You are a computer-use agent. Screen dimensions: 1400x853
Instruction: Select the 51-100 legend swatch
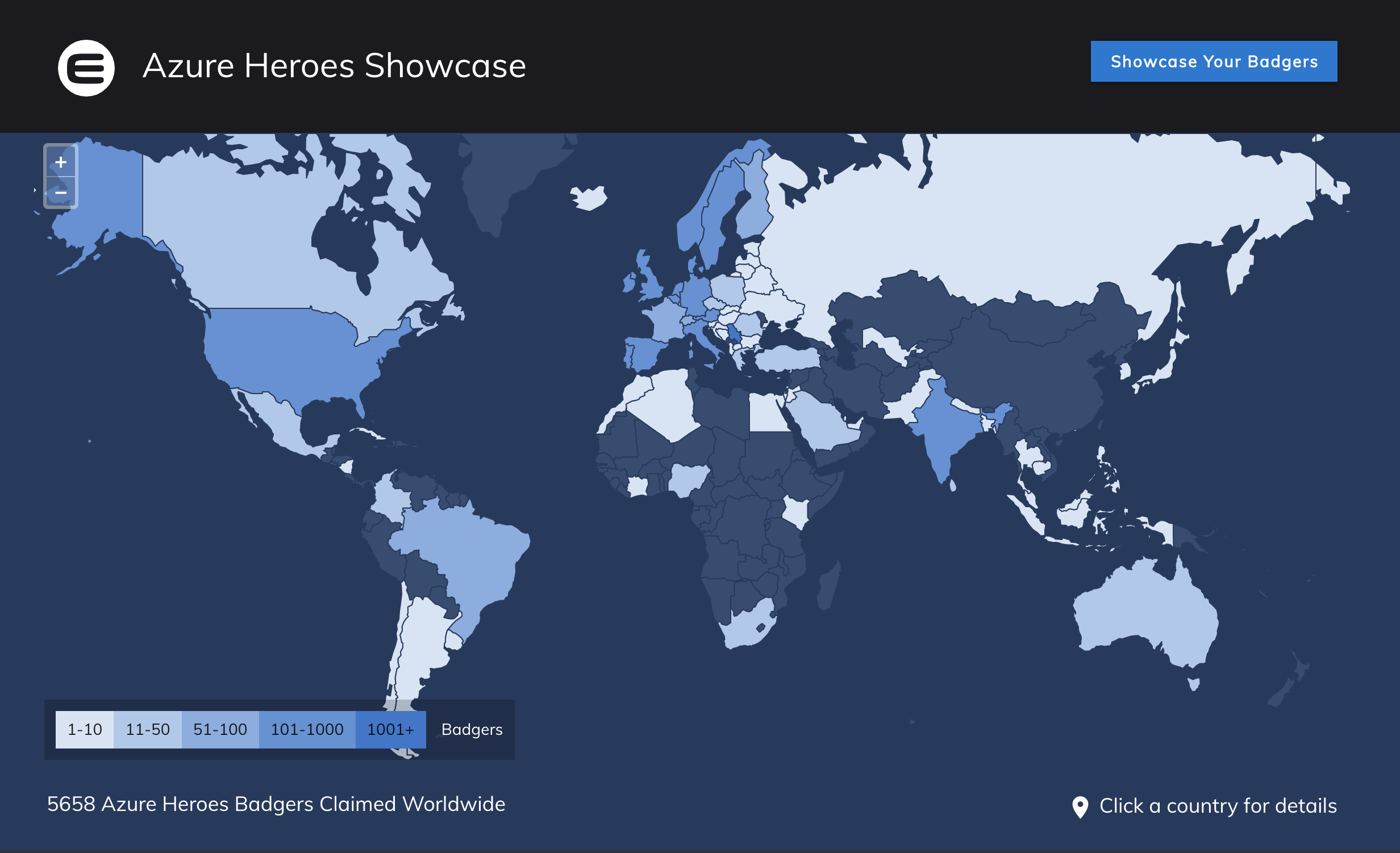(220, 730)
